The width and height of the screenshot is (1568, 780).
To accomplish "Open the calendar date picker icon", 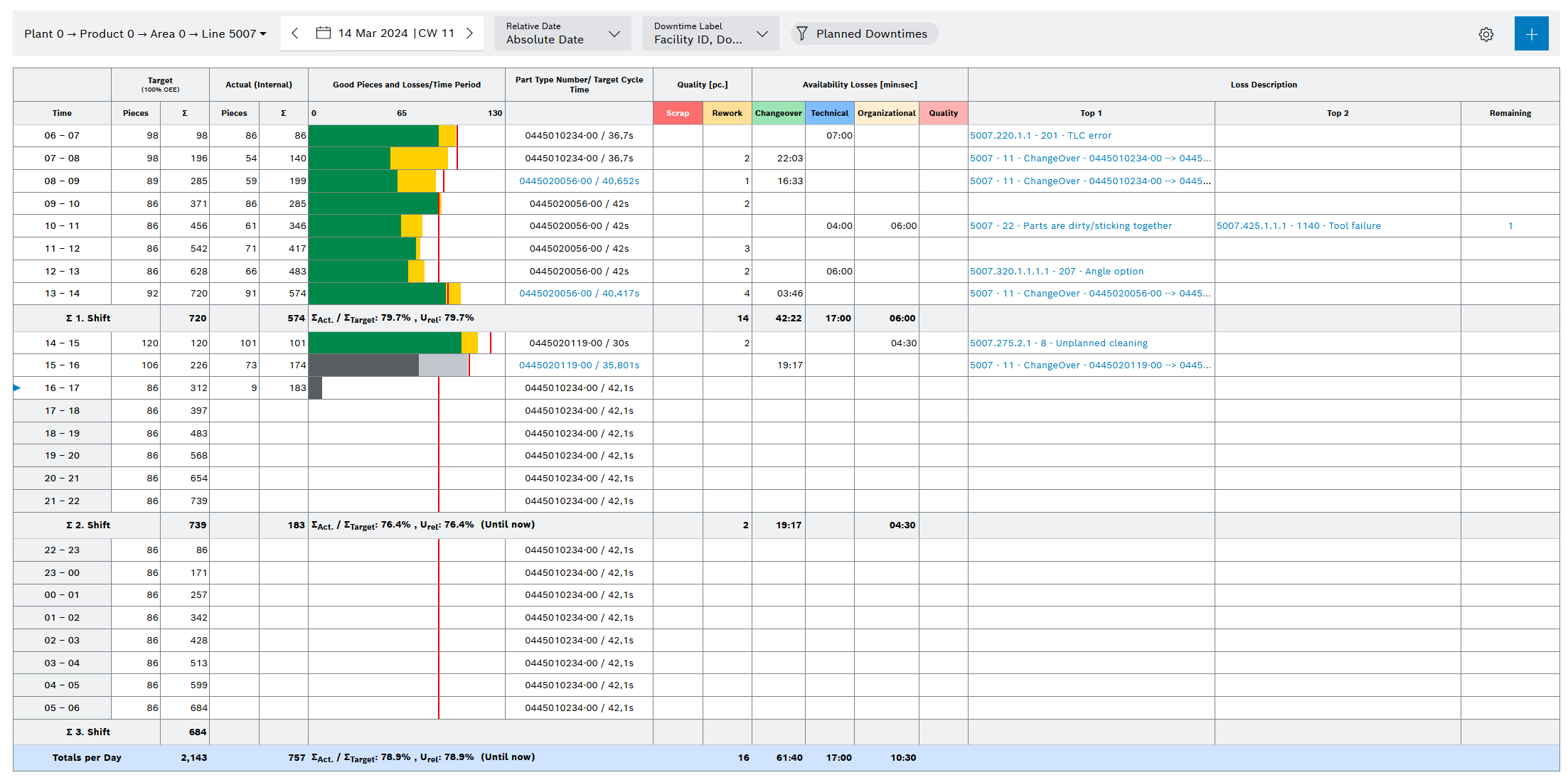I will [x=323, y=33].
